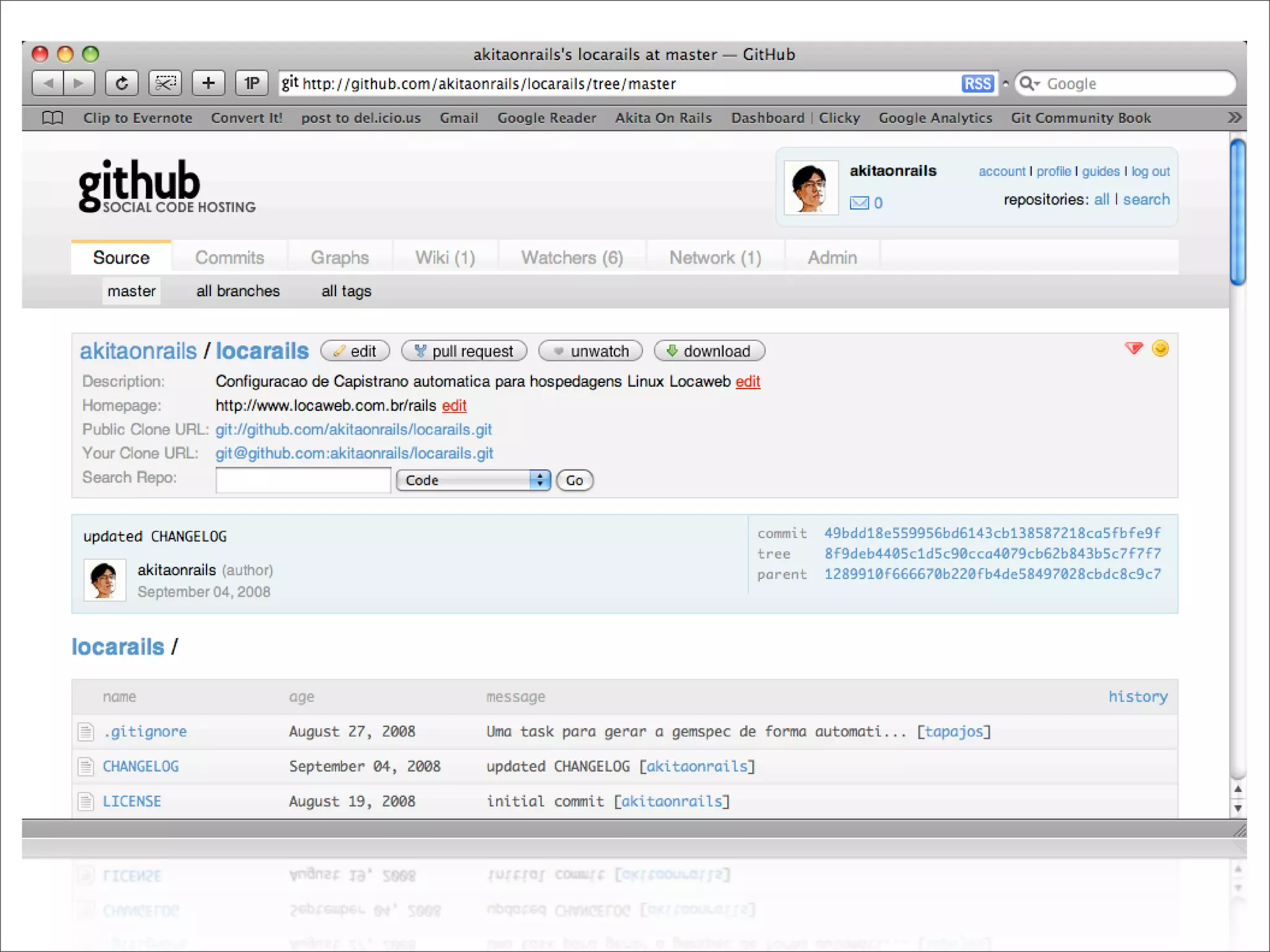The width and height of the screenshot is (1270, 952).
Task: Open the profile link
Action: click(1054, 172)
